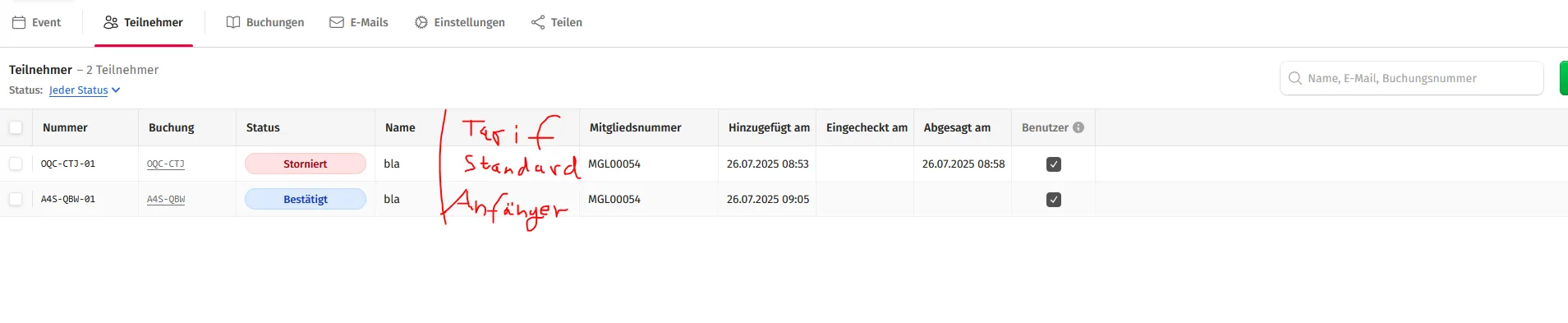Open the Jeder Status filter dropdown
This screenshot has width=1568, height=323.
coord(85,90)
